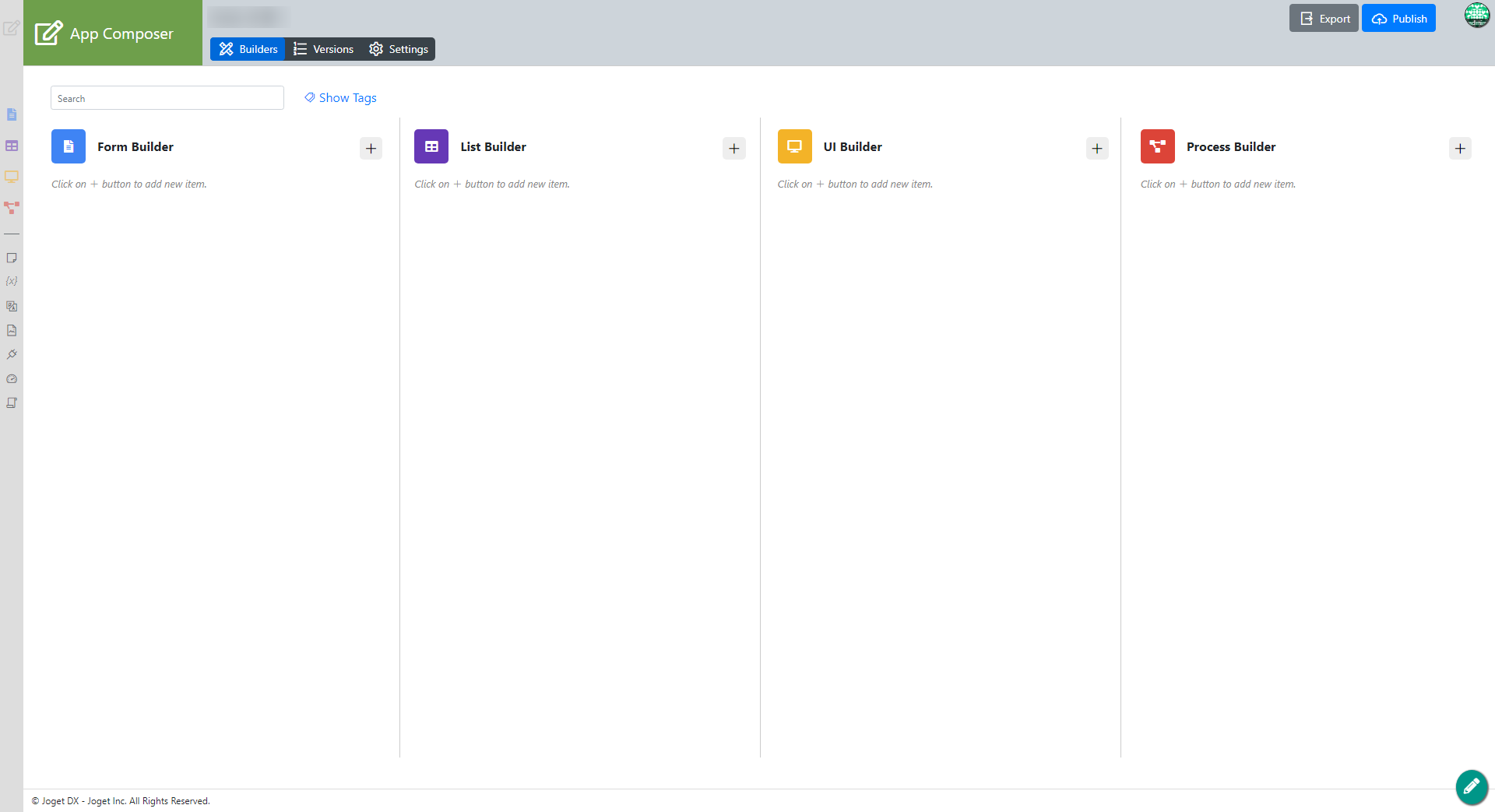Viewport: 1495px width, 812px height.
Task: Add a new list with the plus button
Action: pos(733,148)
